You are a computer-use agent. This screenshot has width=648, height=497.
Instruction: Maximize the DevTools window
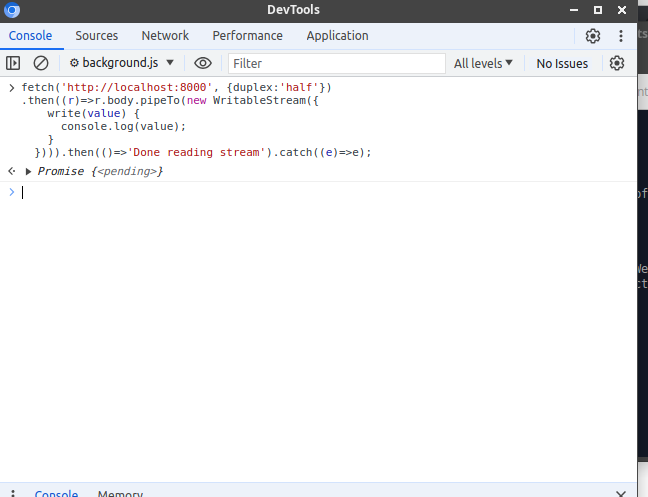(x=598, y=10)
